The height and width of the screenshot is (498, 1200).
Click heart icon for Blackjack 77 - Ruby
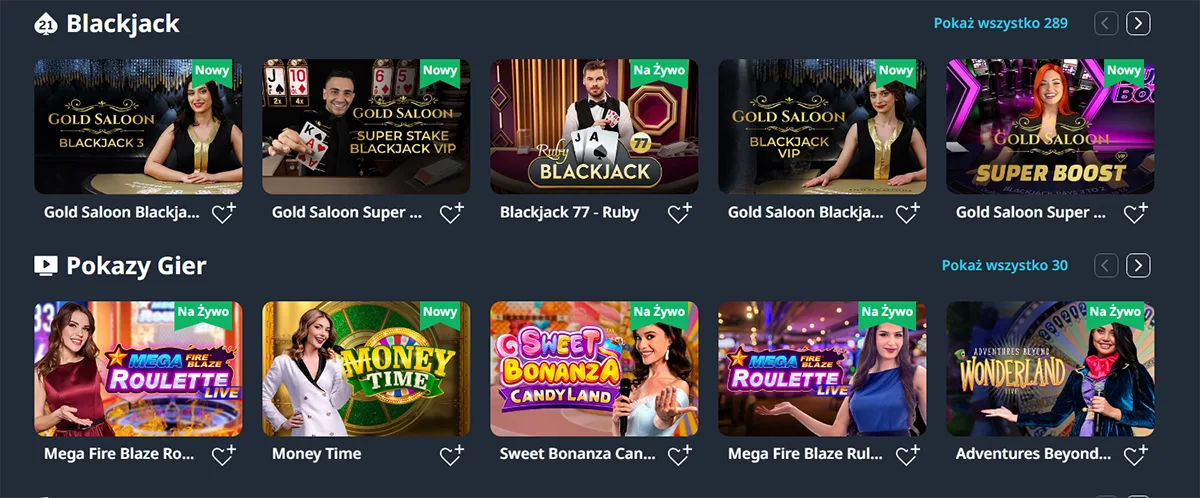click(679, 213)
